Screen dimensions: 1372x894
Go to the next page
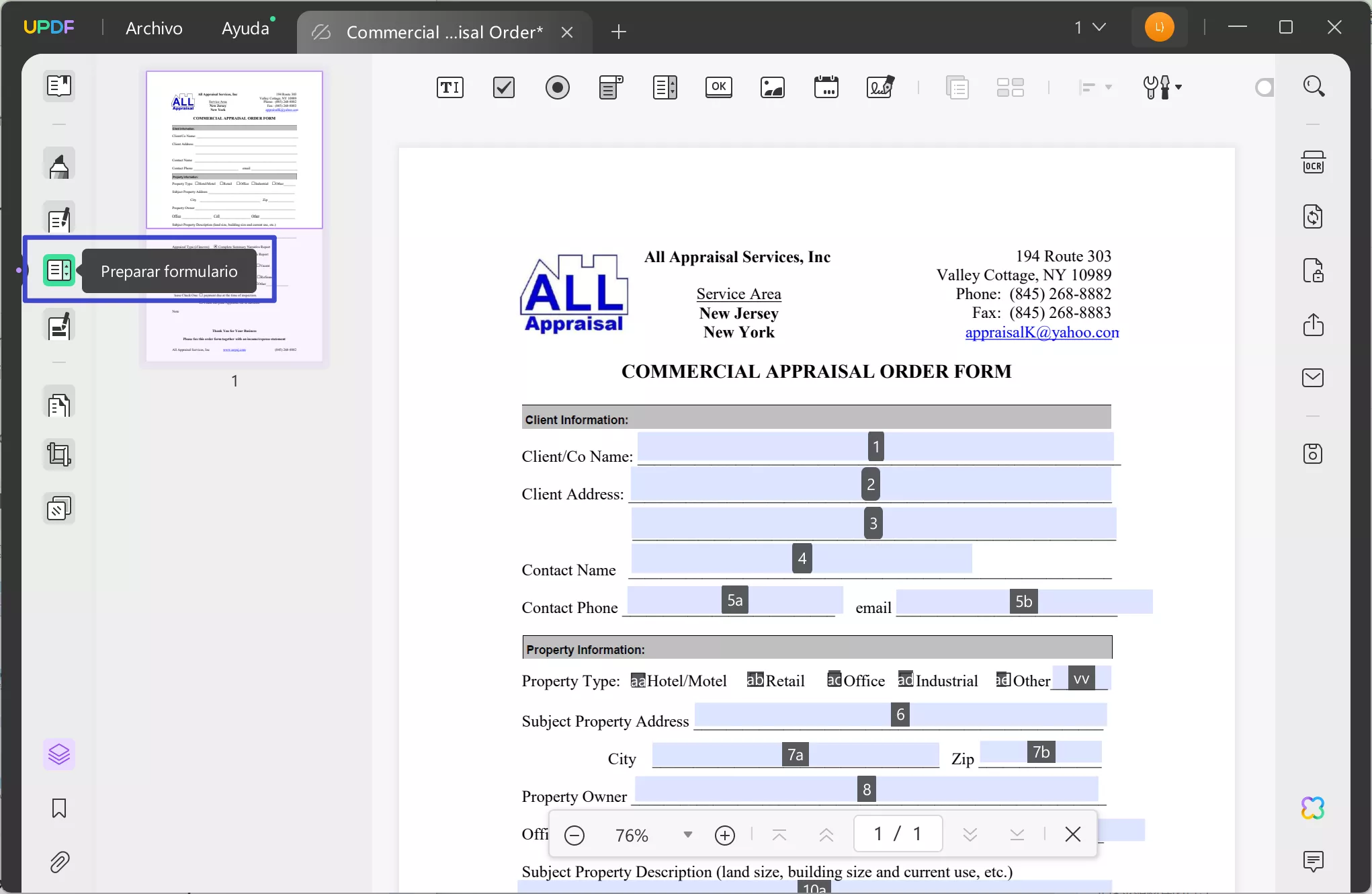pos(970,835)
